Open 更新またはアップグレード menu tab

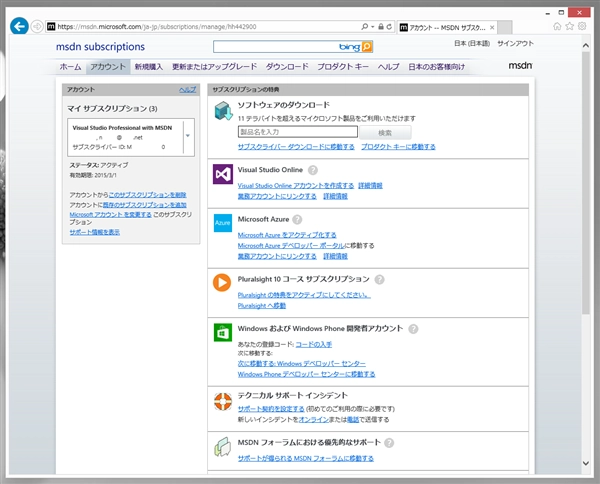click(x=214, y=67)
